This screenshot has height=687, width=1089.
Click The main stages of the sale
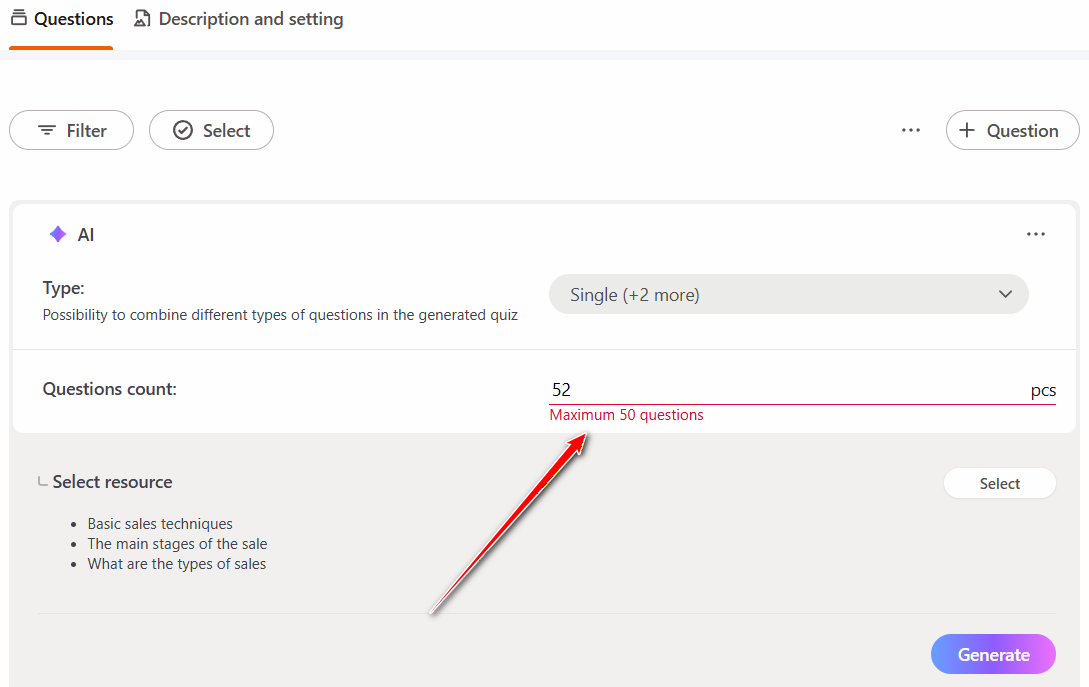pos(177,544)
